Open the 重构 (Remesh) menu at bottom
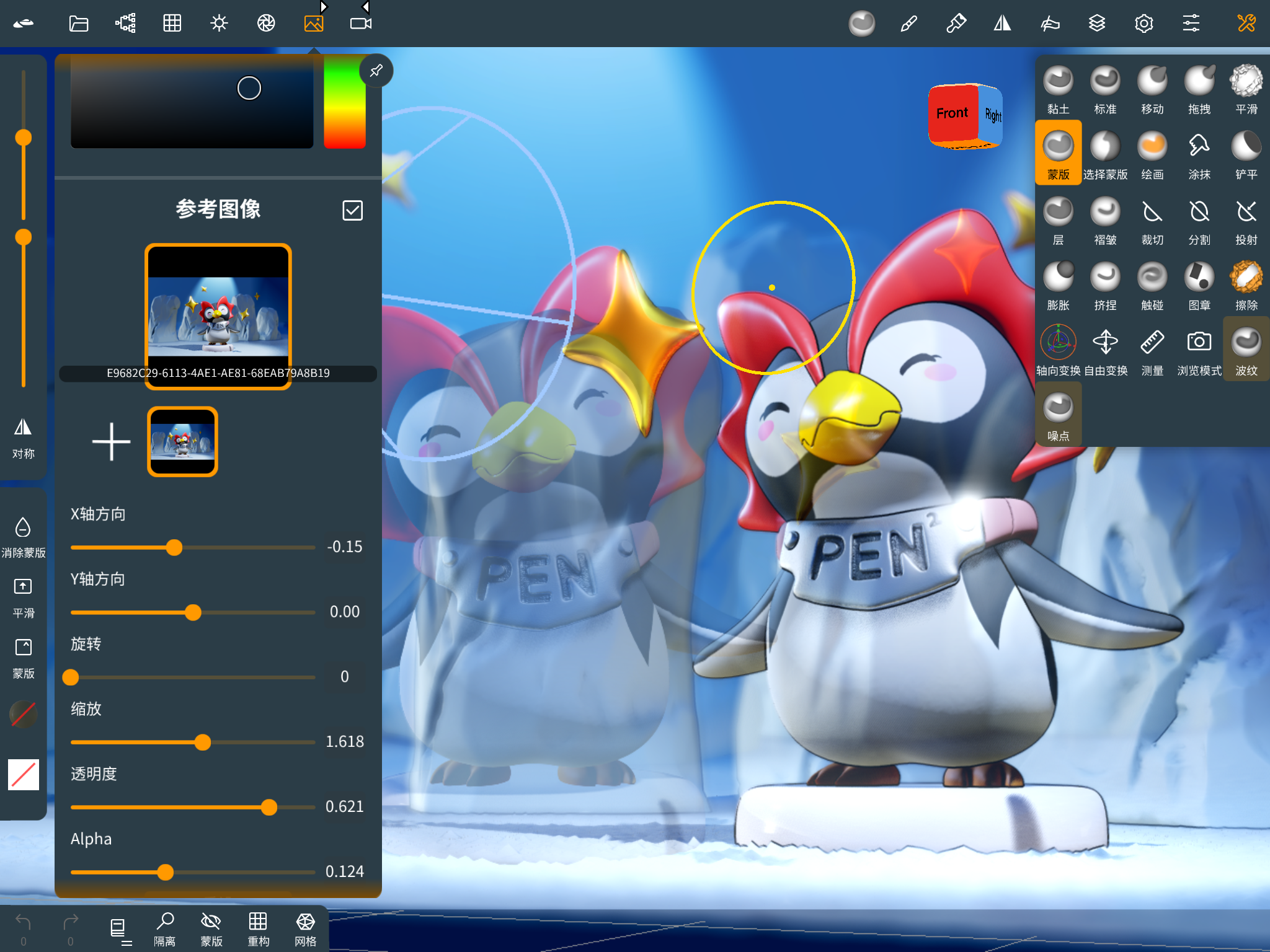Image resolution: width=1270 pixels, height=952 pixels. pos(258,927)
